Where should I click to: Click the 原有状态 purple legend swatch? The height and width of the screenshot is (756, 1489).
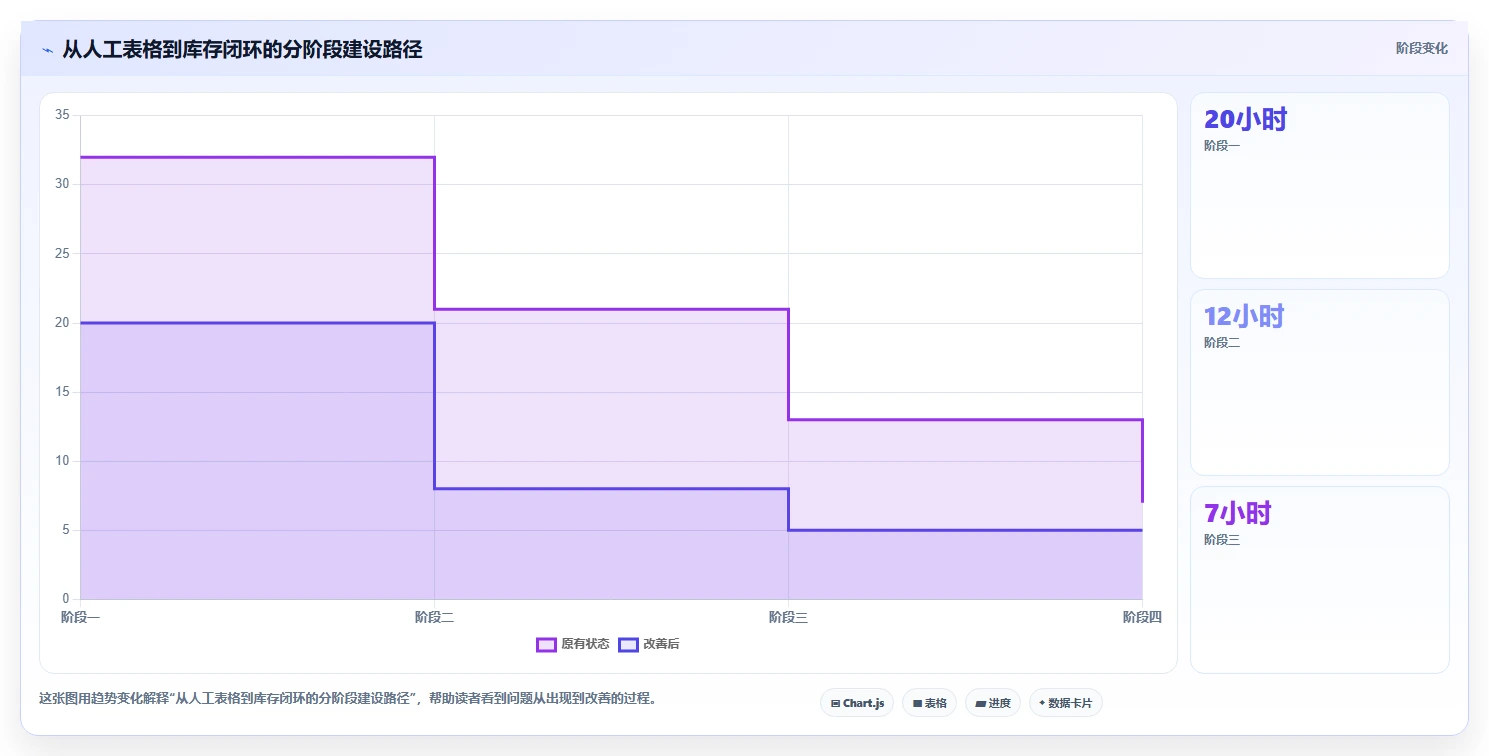tap(546, 644)
